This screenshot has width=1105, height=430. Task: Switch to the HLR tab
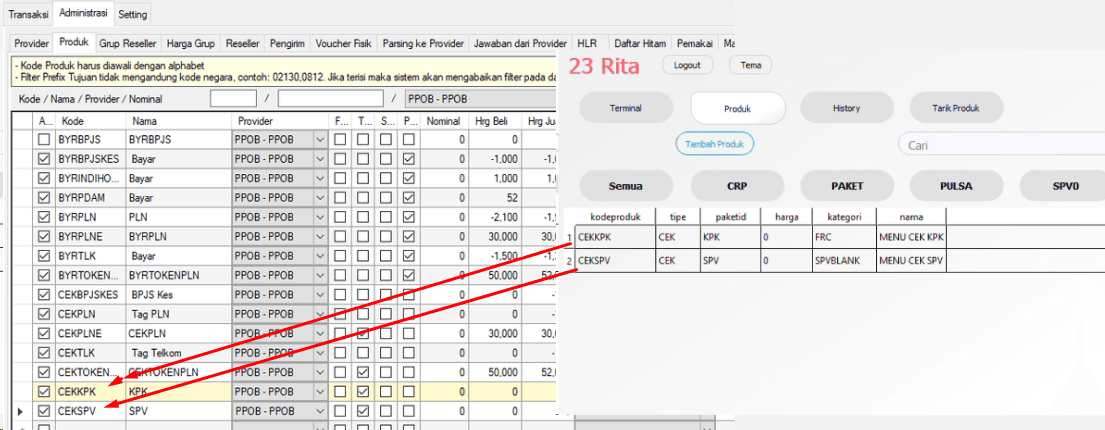tap(586, 44)
